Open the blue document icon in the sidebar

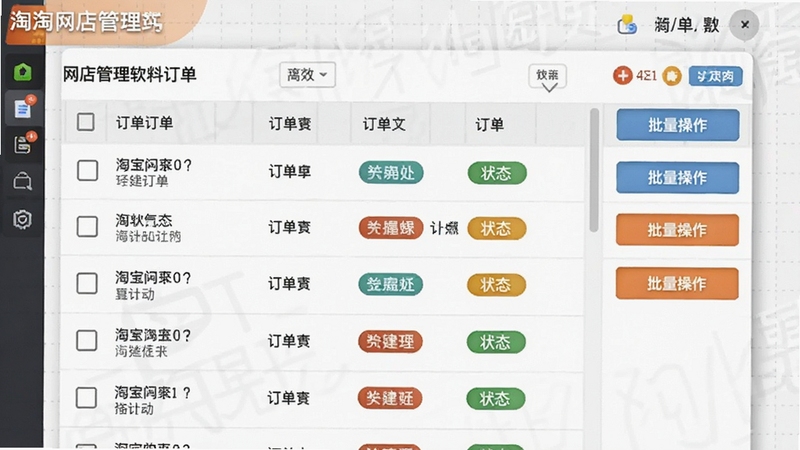pyautogui.click(x=23, y=108)
